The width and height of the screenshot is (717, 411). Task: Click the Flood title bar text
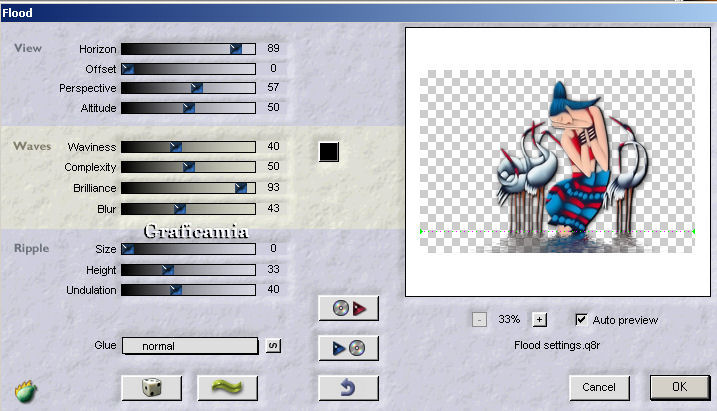(17, 13)
